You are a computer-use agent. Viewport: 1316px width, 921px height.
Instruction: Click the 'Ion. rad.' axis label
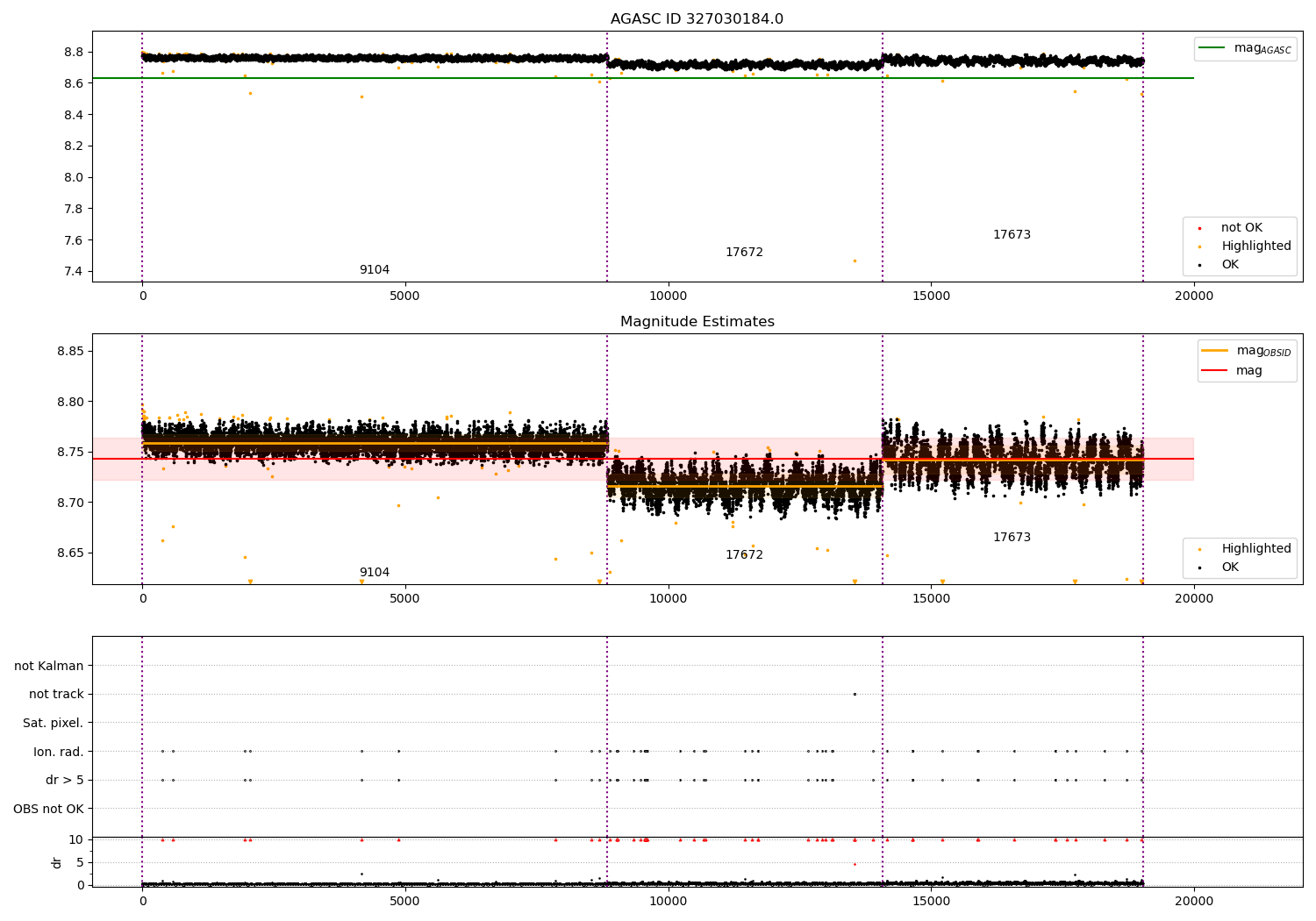(x=59, y=752)
